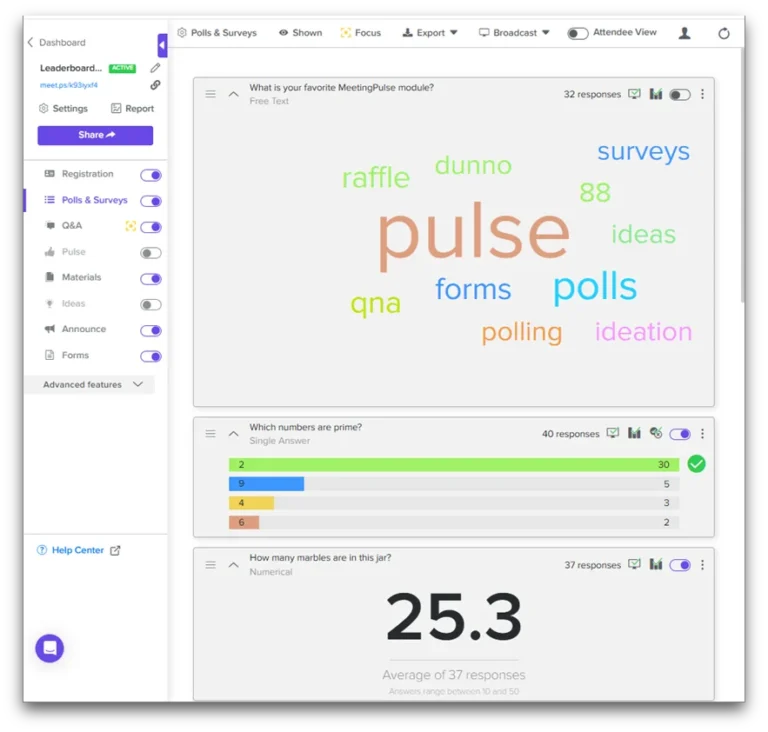Viewport: 768px width, 732px height.
Task: Click the yellow bar for answer 4
Action: [251, 503]
